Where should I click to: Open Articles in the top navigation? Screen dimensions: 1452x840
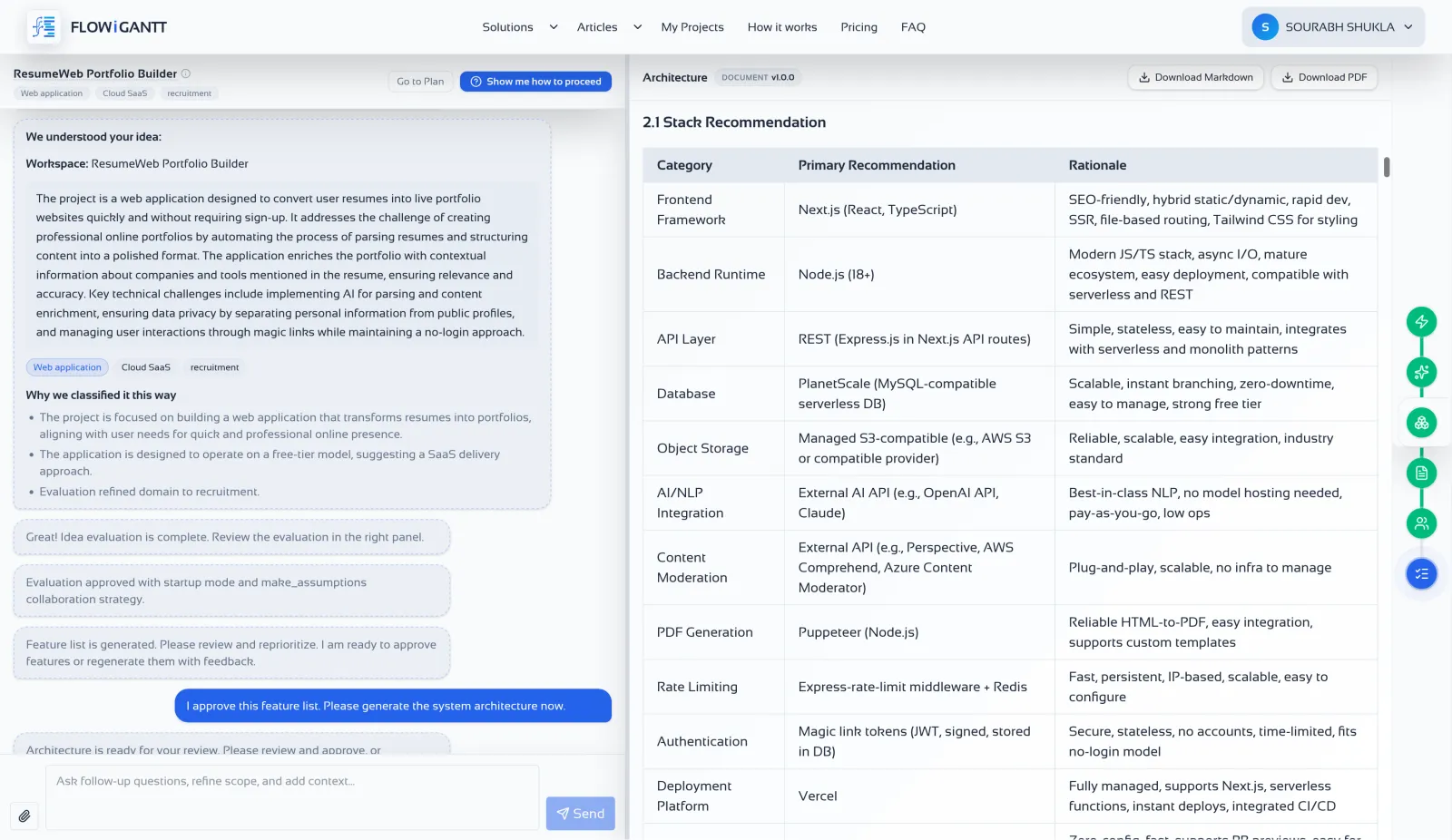pyautogui.click(x=597, y=27)
